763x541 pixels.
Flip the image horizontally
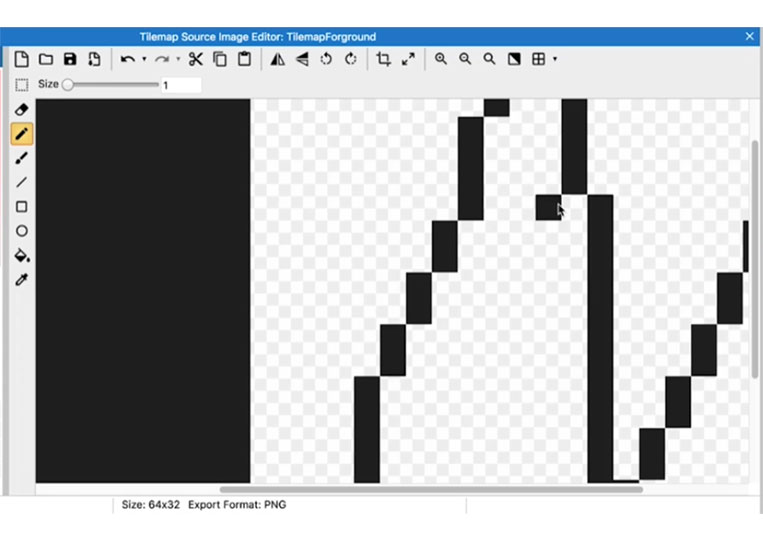pyautogui.click(x=277, y=59)
